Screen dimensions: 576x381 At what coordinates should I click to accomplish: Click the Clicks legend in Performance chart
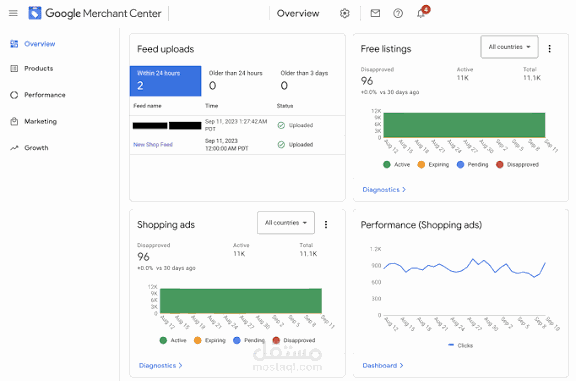click(461, 345)
